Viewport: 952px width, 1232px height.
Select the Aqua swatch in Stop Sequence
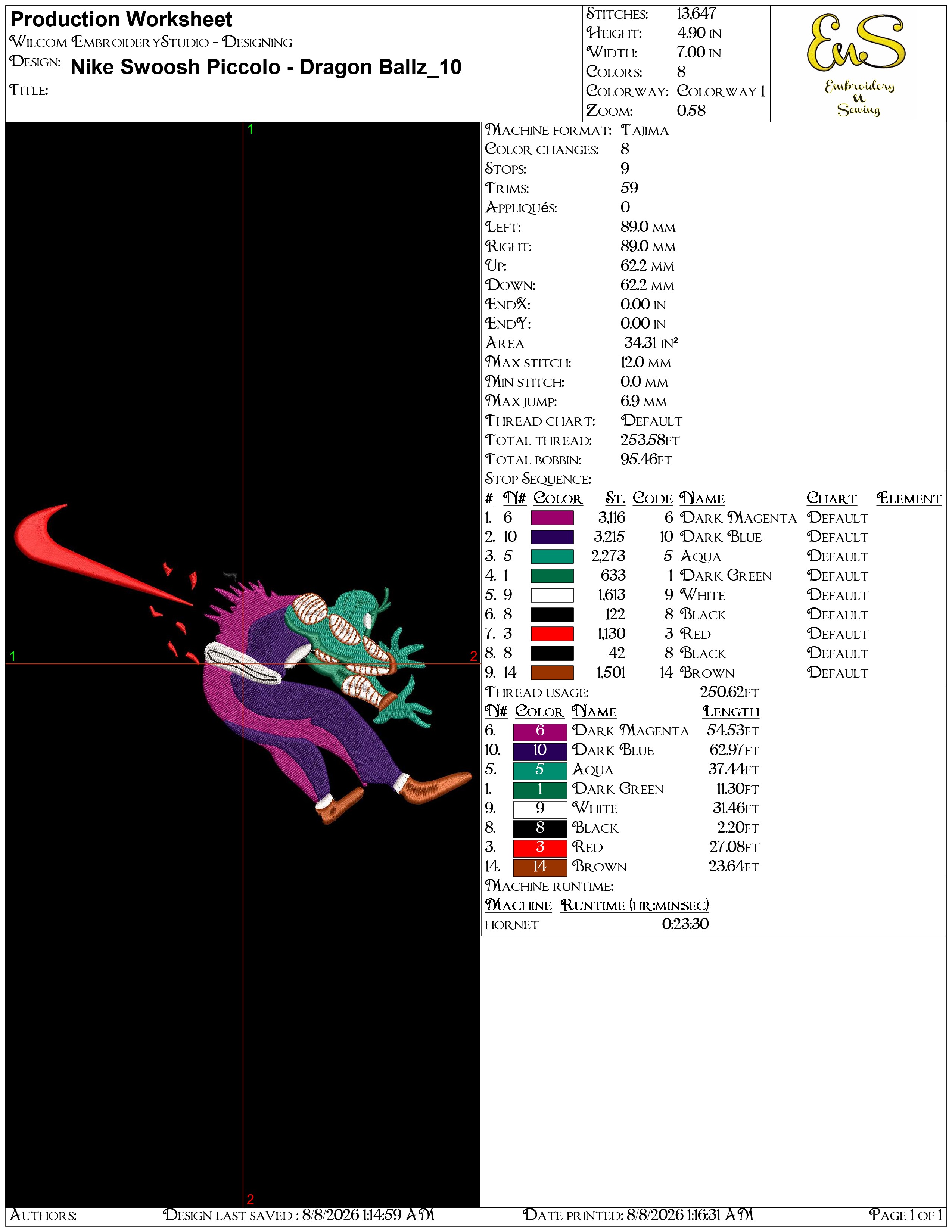pyautogui.click(x=551, y=556)
